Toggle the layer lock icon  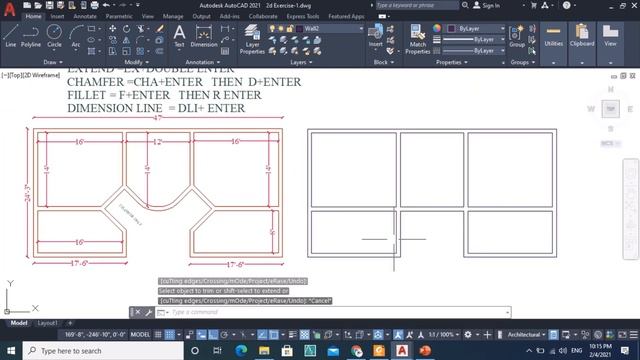pyautogui.click(x=290, y=29)
